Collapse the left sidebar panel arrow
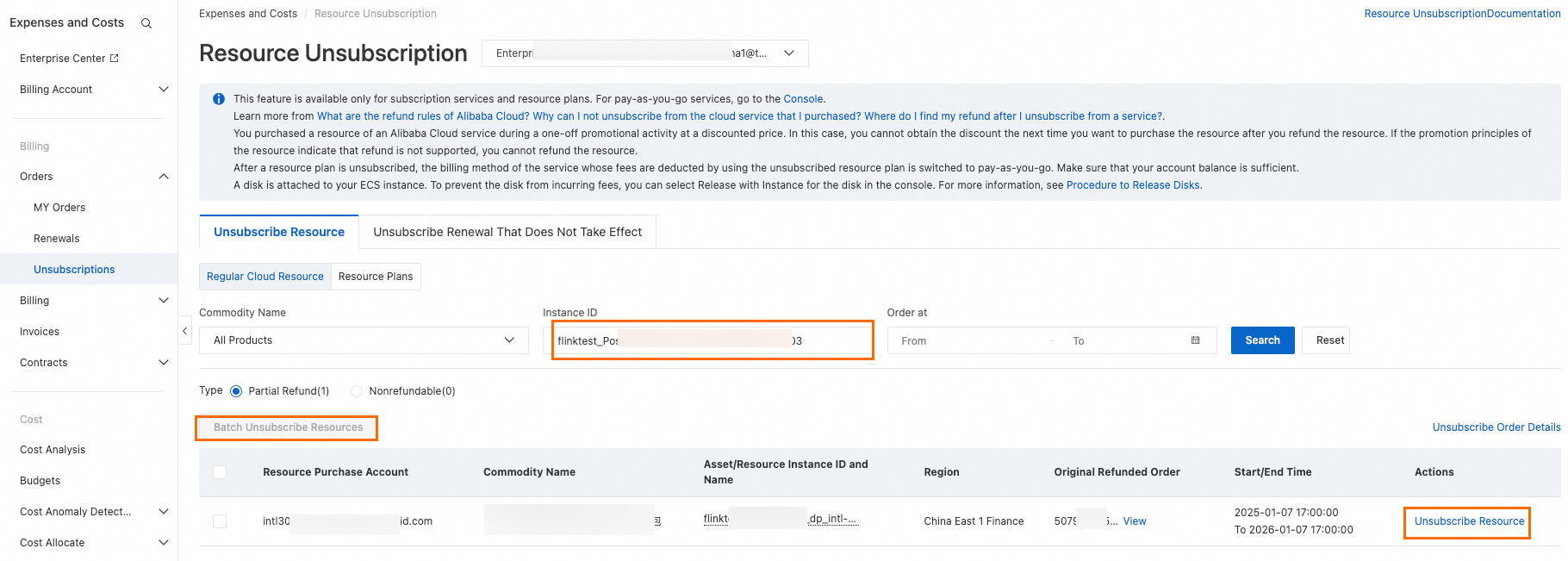The image size is (1568, 561). pyautogui.click(x=184, y=331)
